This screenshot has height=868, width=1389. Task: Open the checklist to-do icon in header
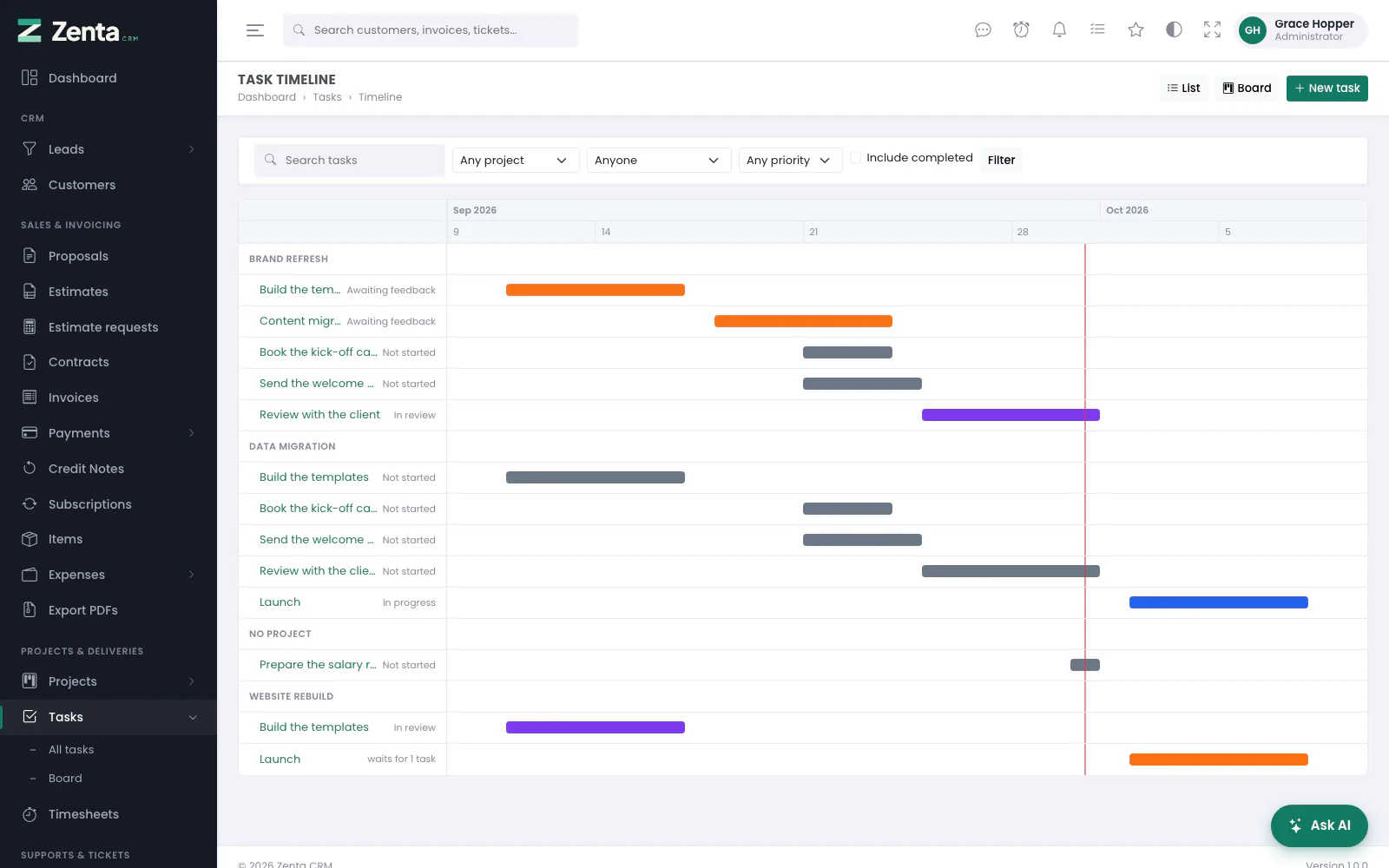coord(1097,30)
